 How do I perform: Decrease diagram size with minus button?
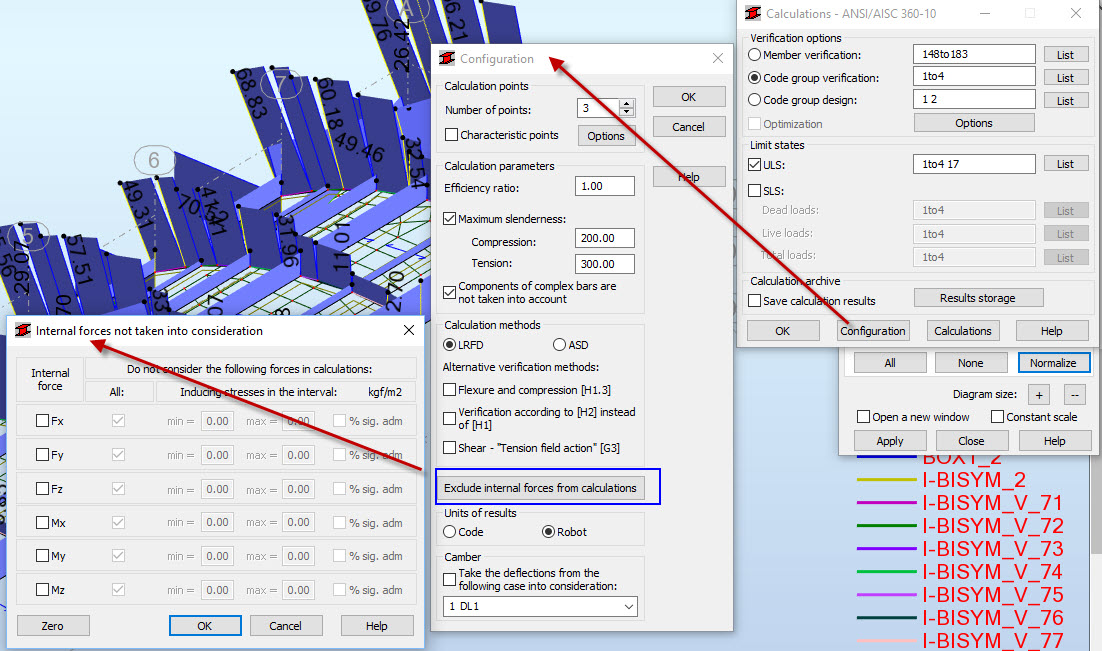[1075, 394]
